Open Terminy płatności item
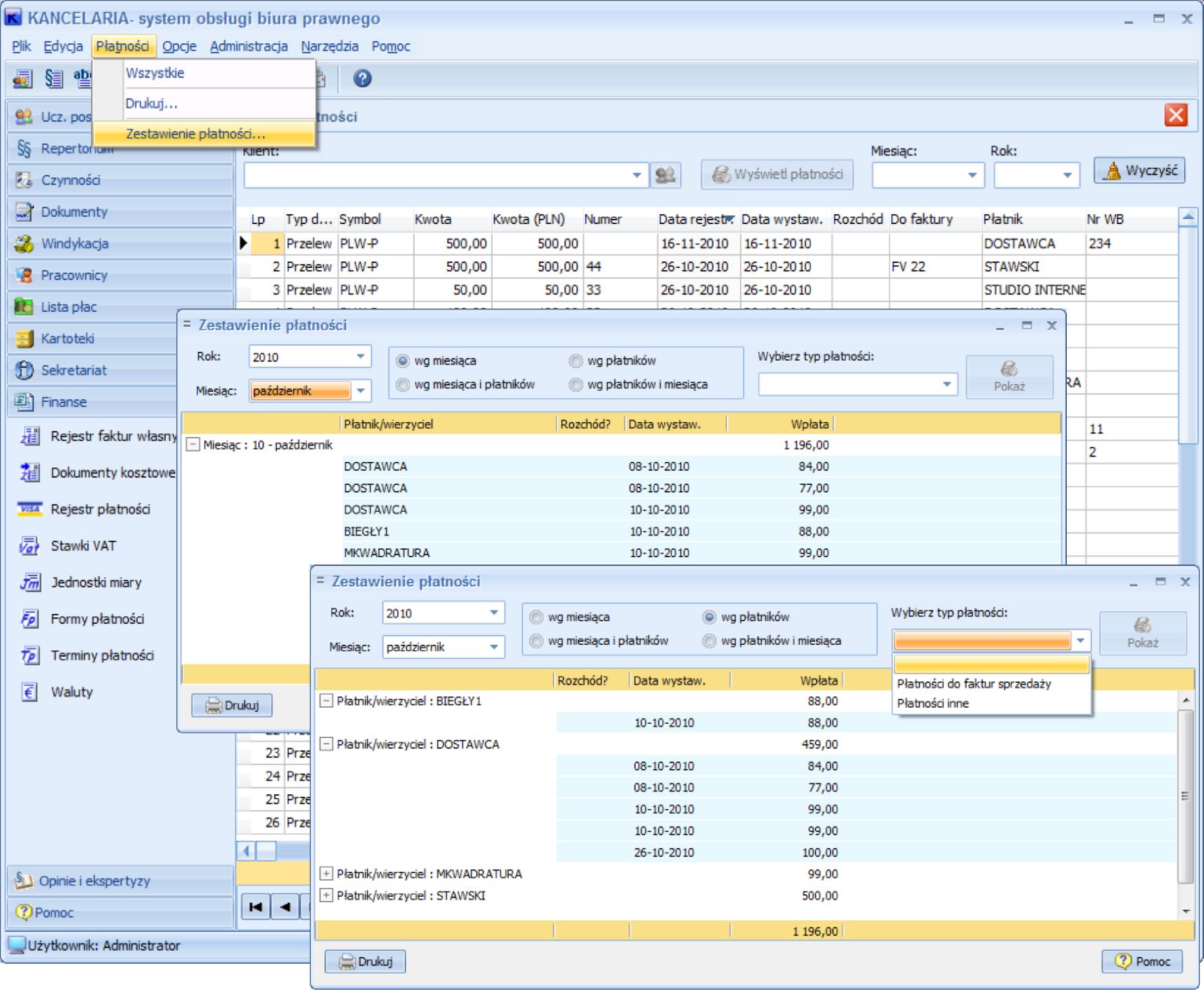 pyautogui.click(x=87, y=655)
